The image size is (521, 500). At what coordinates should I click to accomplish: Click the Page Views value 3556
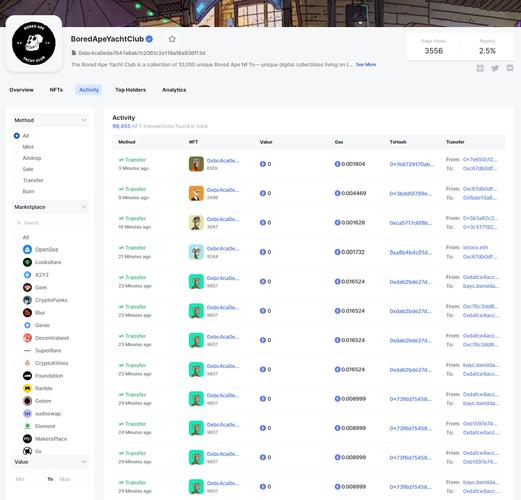tap(433, 51)
